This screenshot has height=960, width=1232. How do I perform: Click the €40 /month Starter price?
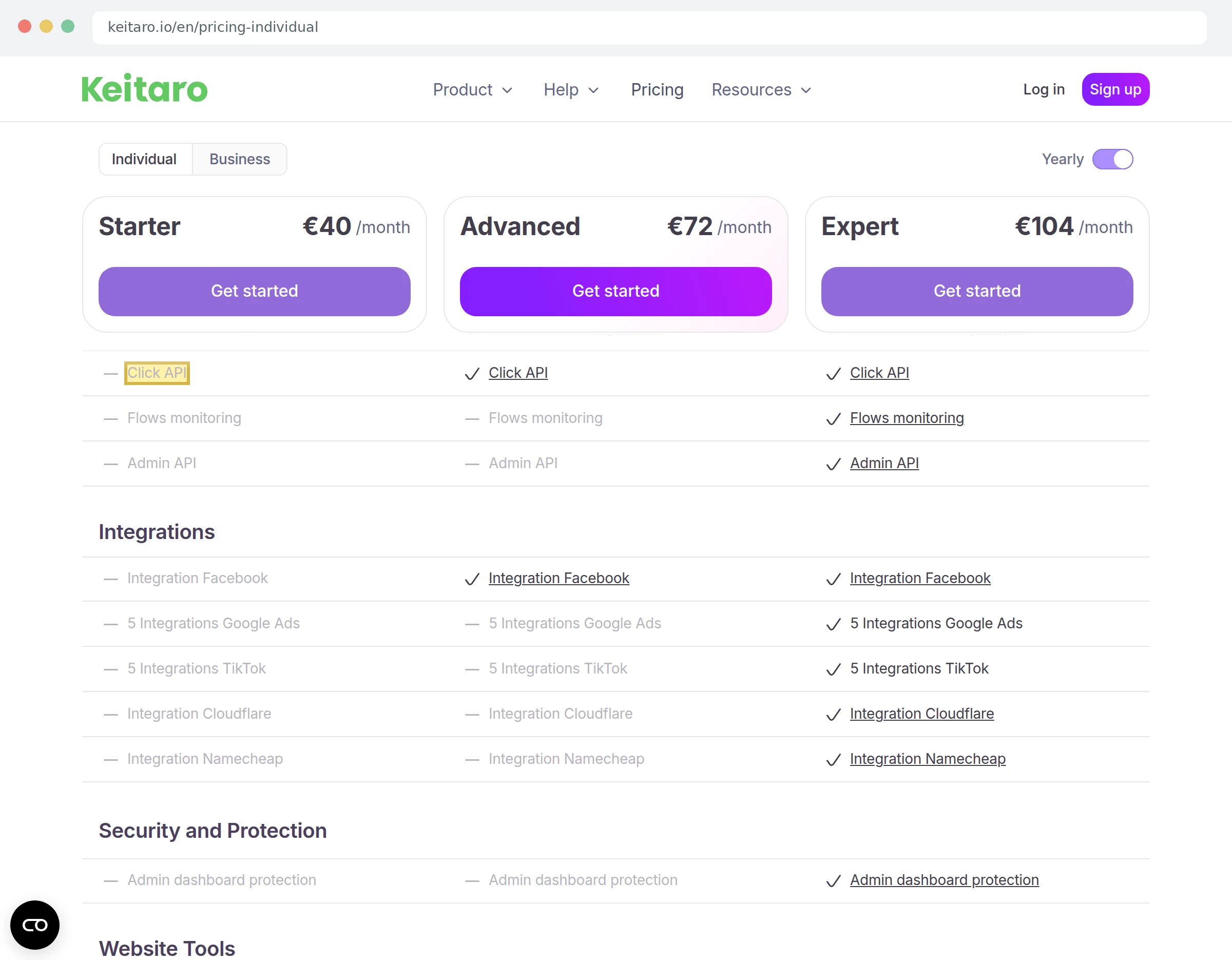tap(357, 227)
